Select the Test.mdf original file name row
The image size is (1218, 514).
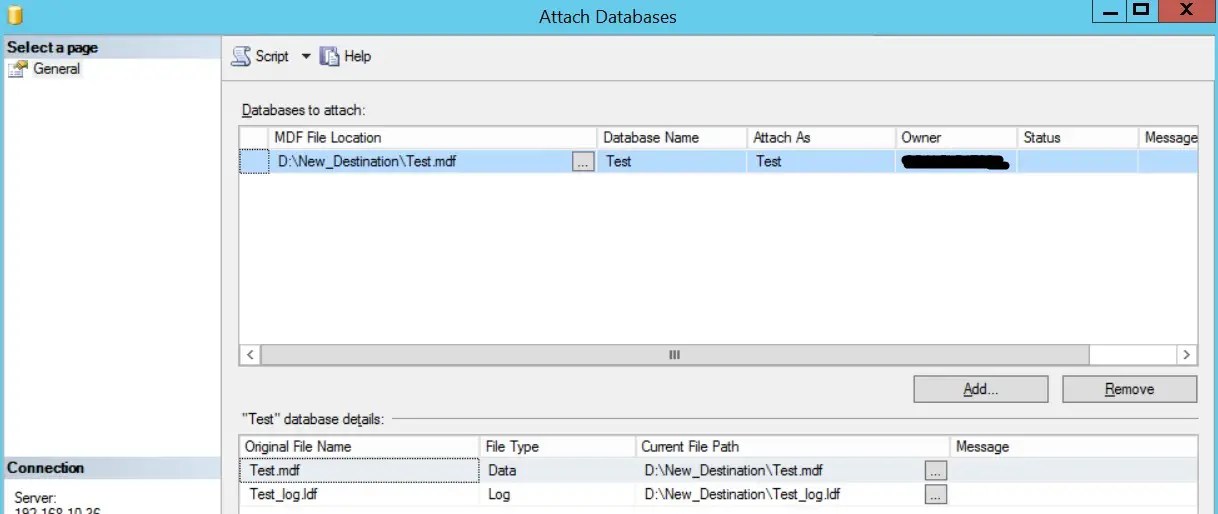coord(359,470)
